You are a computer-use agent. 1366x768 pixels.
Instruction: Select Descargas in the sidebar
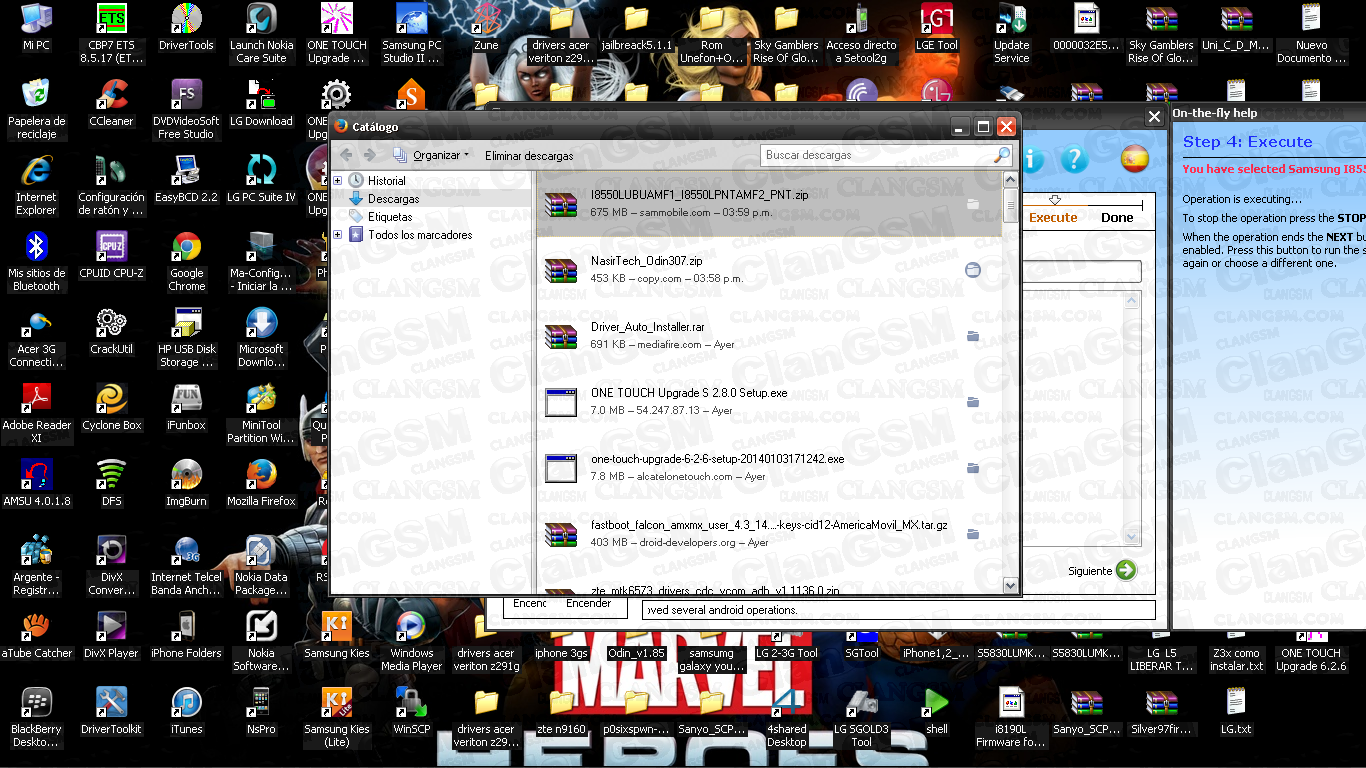(393, 199)
